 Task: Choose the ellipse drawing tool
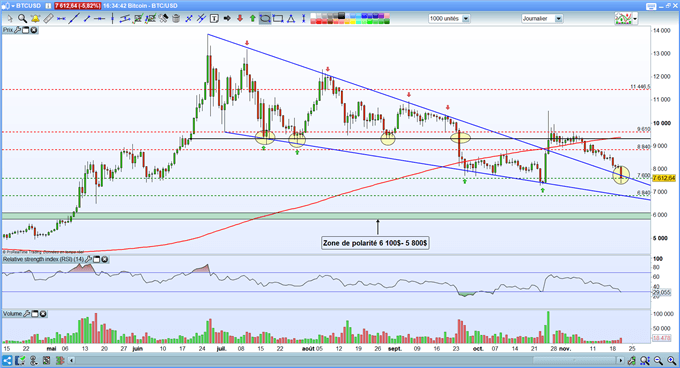coord(265,19)
